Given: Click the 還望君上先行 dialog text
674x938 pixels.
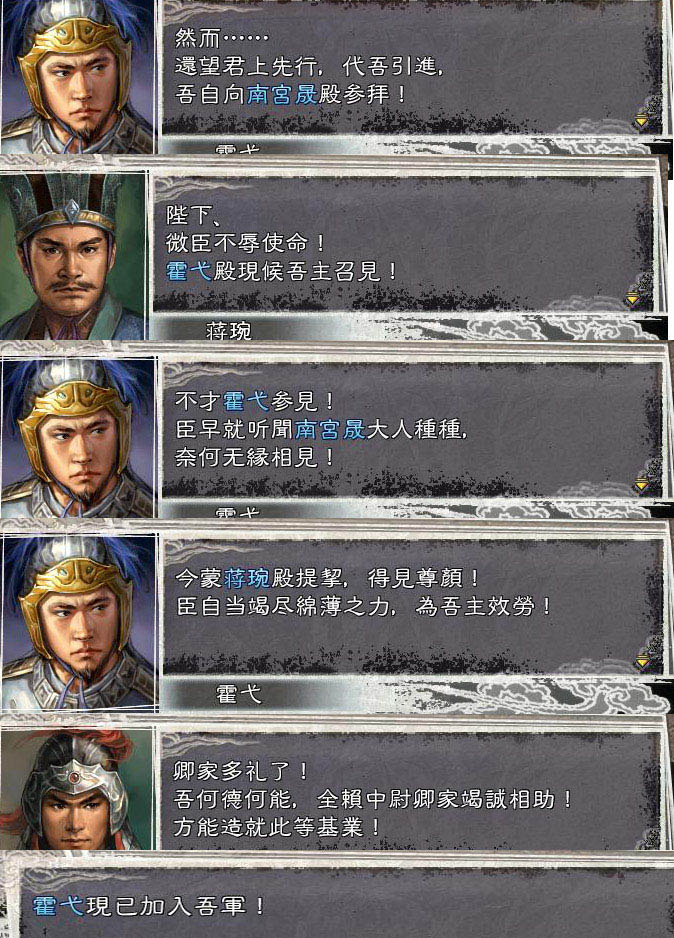Looking at the screenshot, I should click(x=309, y=66).
